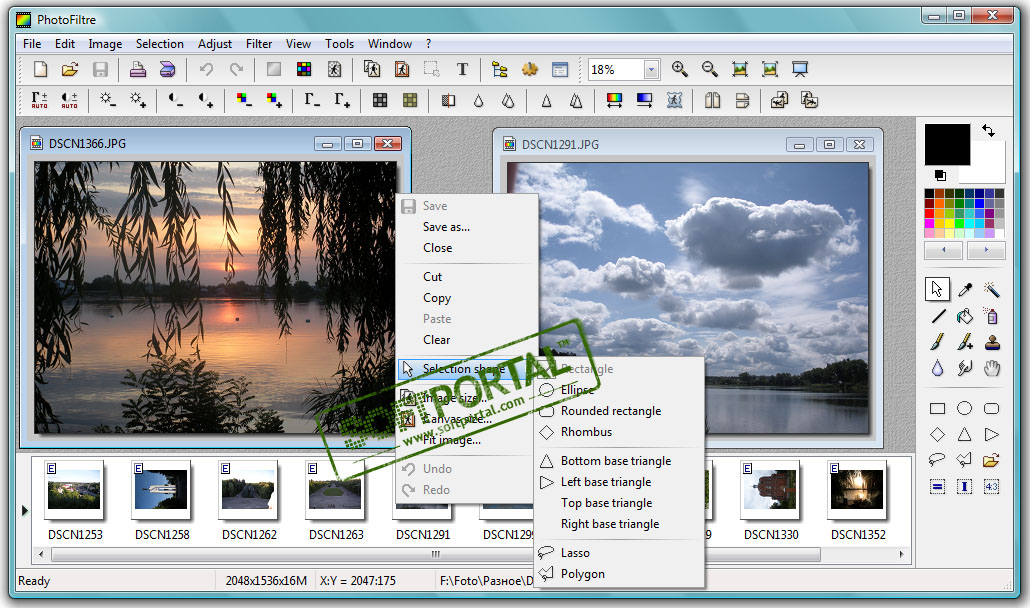
Task: Click the Zoom in magnifier icon
Action: (x=680, y=69)
